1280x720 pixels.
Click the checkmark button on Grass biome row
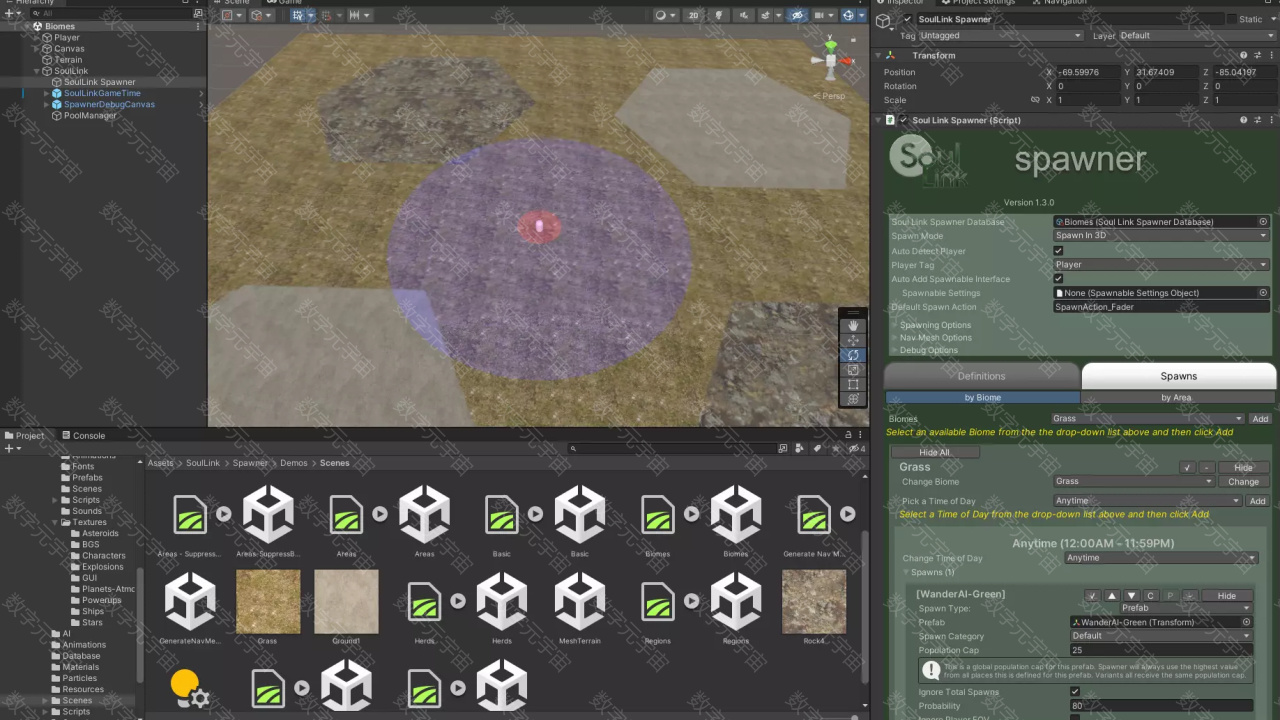click(x=1188, y=468)
